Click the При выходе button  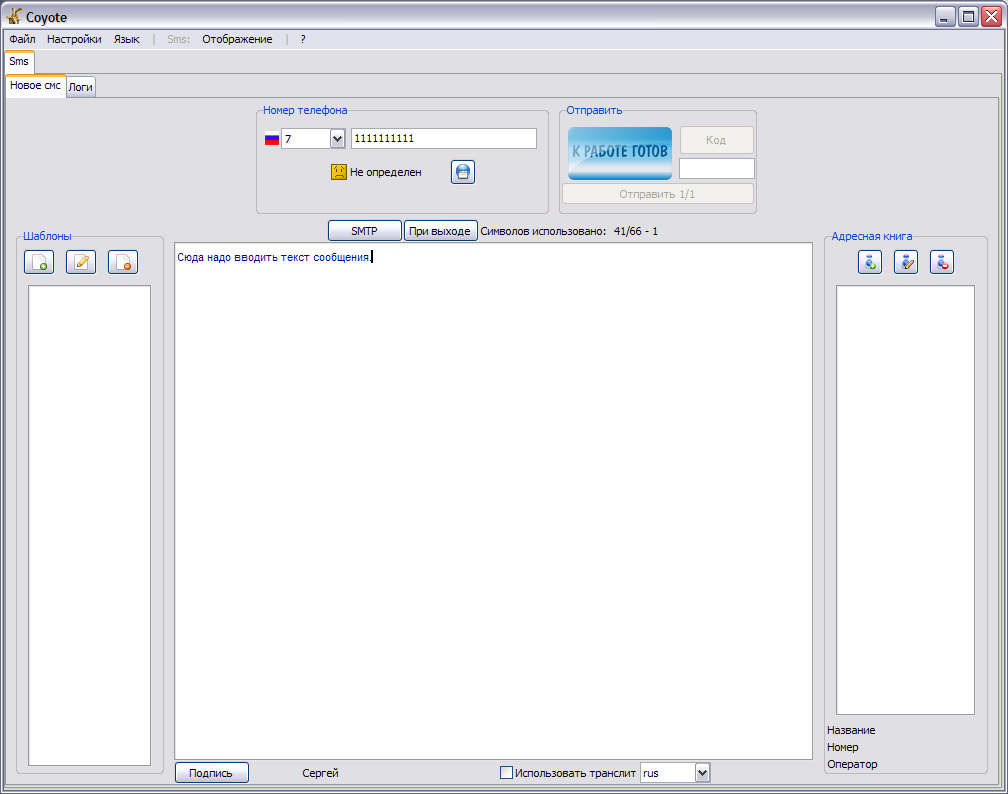coord(440,231)
